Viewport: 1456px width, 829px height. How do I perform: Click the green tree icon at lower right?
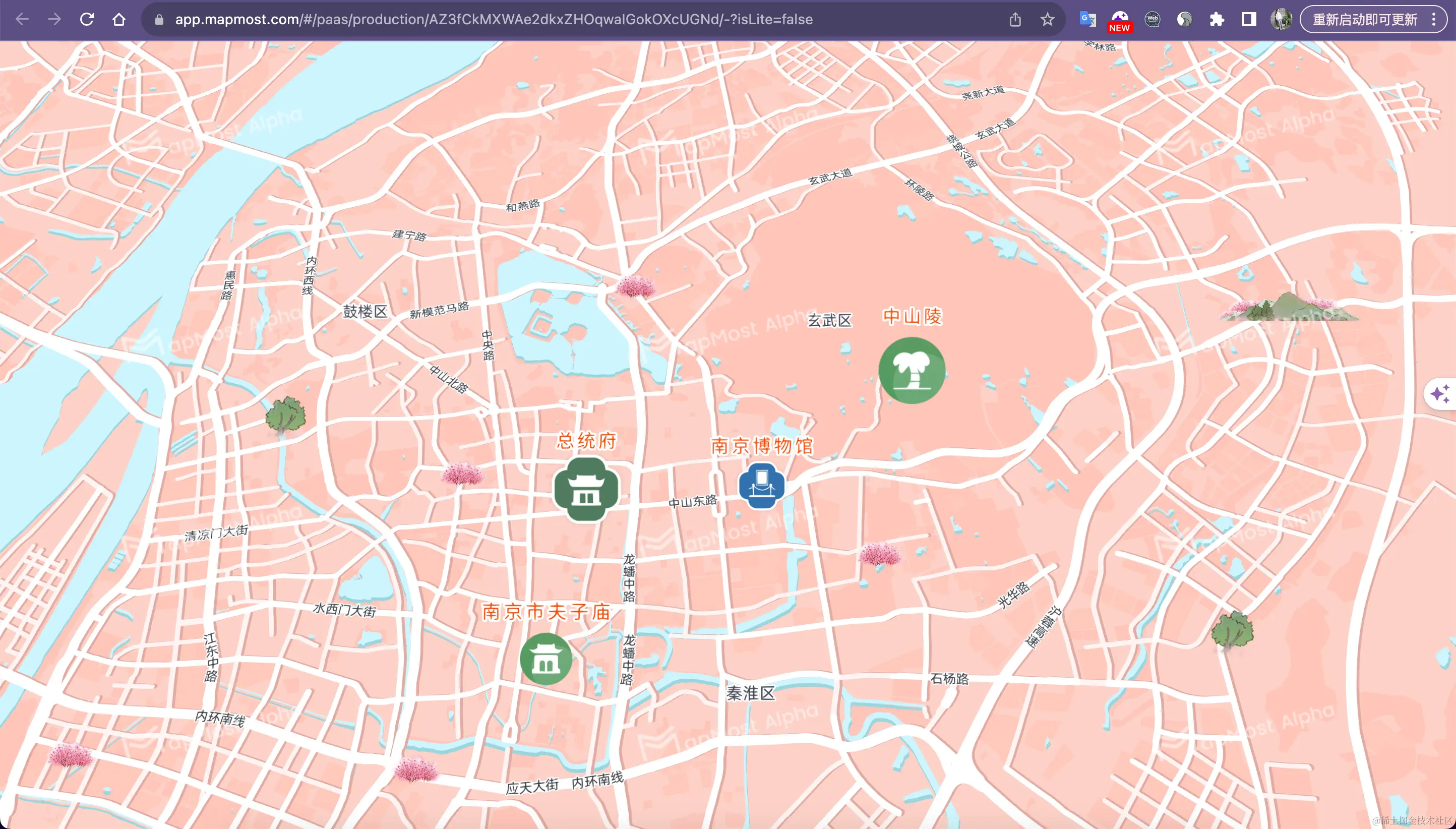tap(1232, 631)
